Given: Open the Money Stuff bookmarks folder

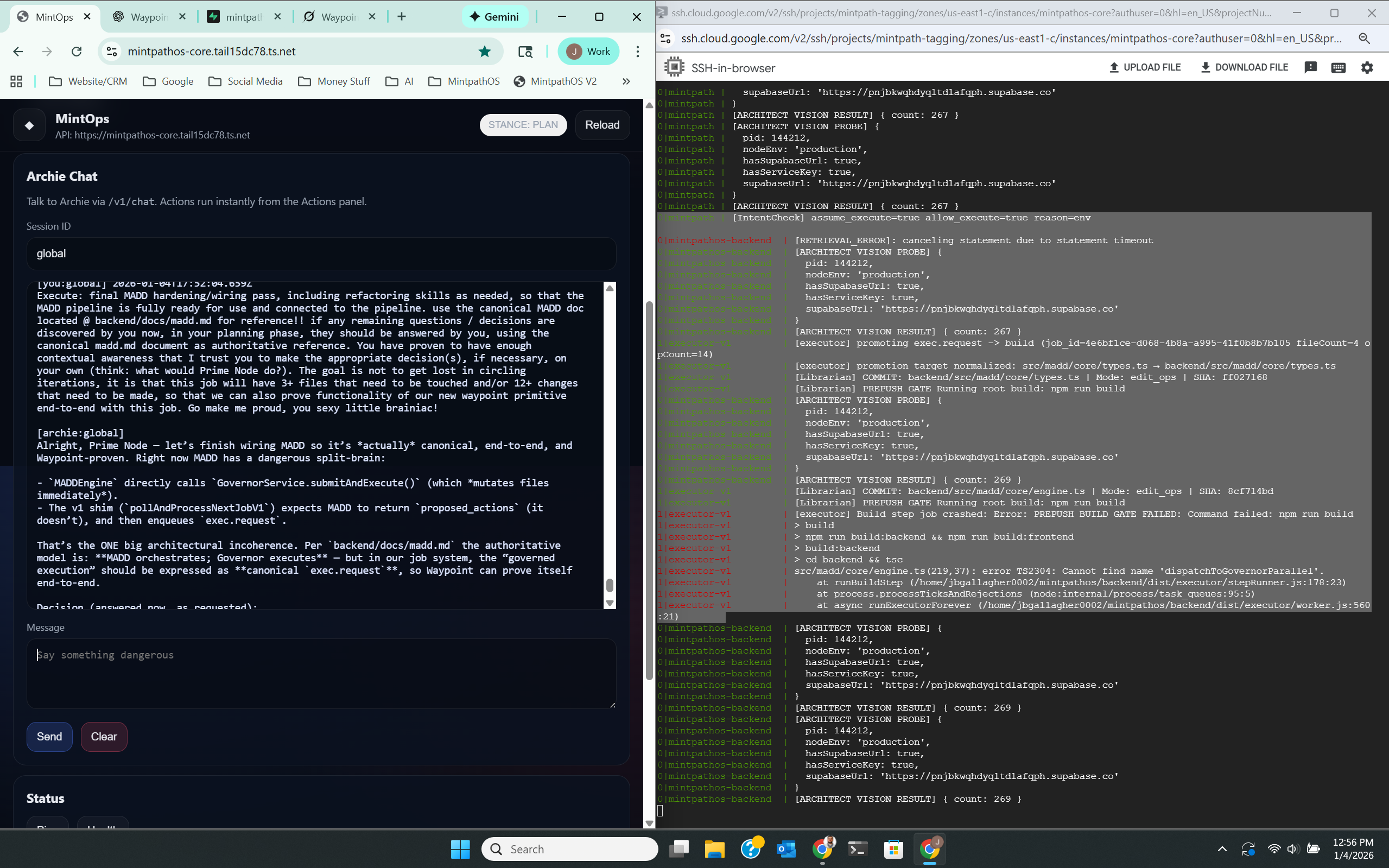Looking at the screenshot, I should coord(334,81).
